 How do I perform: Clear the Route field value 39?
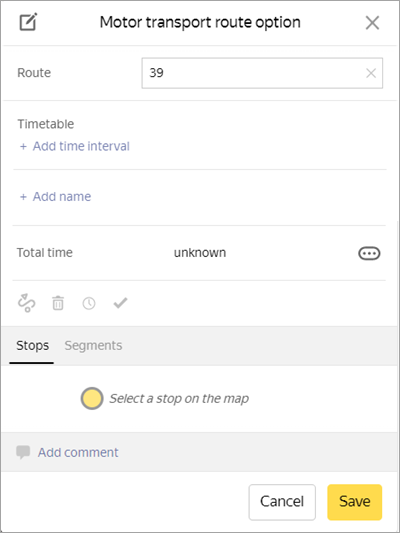click(x=371, y=73)
